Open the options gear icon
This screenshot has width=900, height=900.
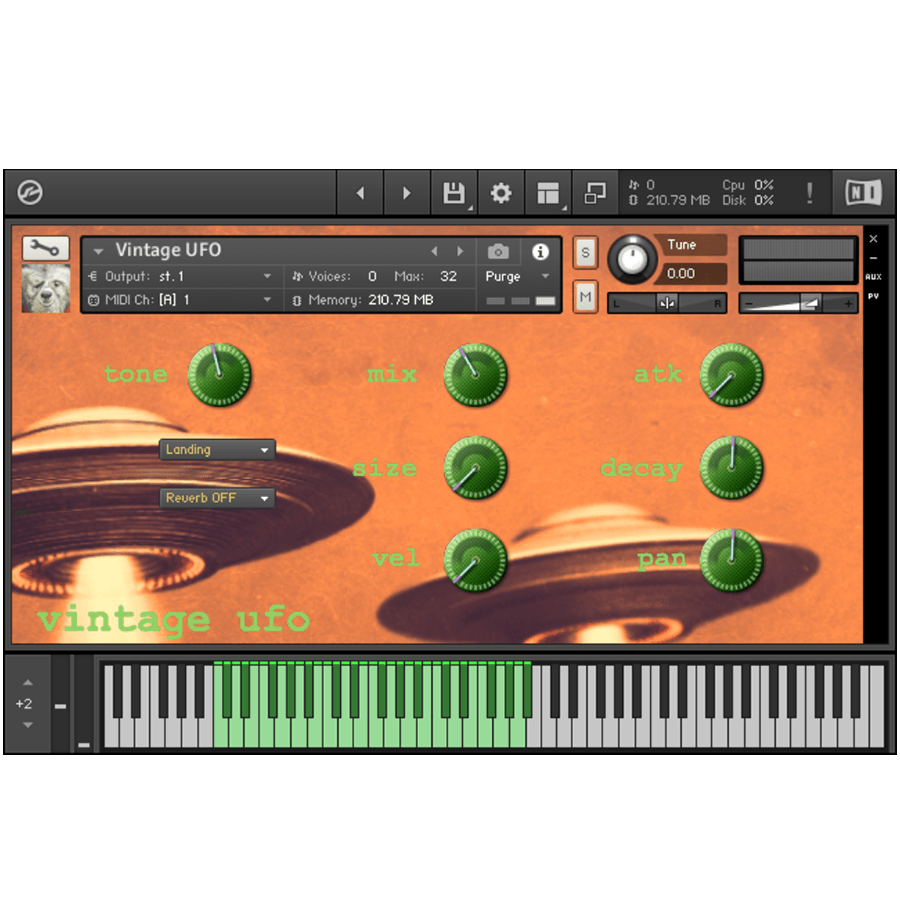pos(501,193)
